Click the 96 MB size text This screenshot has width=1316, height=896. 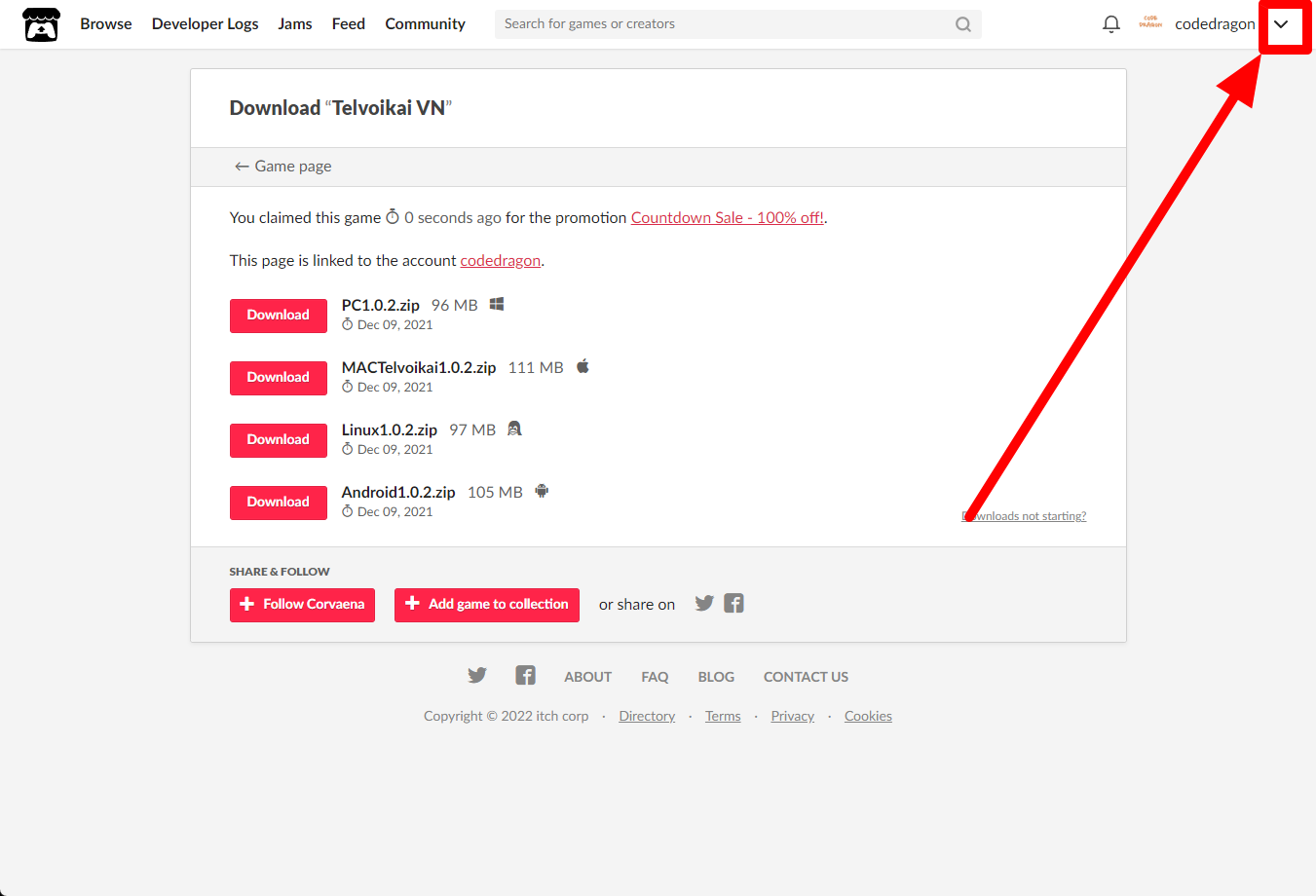point(455,306)
